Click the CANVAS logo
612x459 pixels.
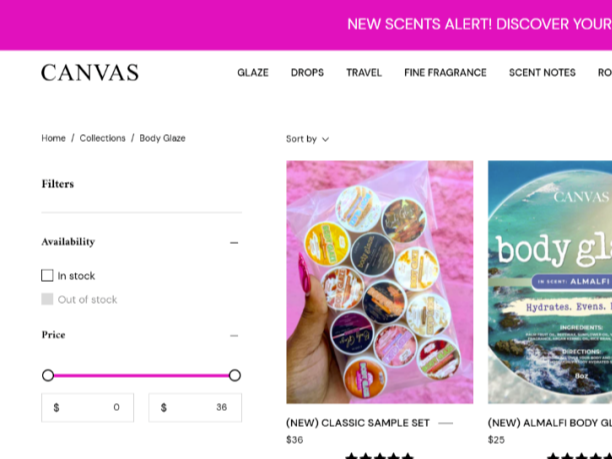pos(90,73)
